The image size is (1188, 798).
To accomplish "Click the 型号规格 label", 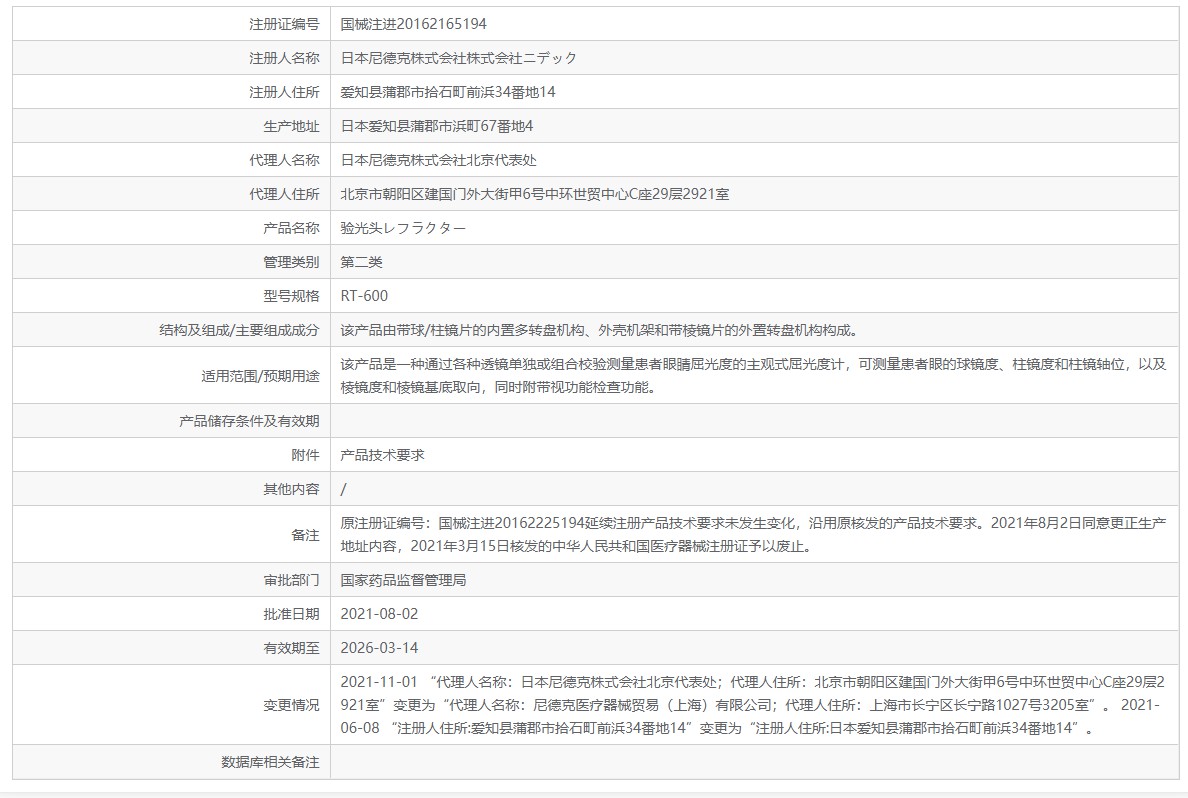I will (x=291, y=297).
